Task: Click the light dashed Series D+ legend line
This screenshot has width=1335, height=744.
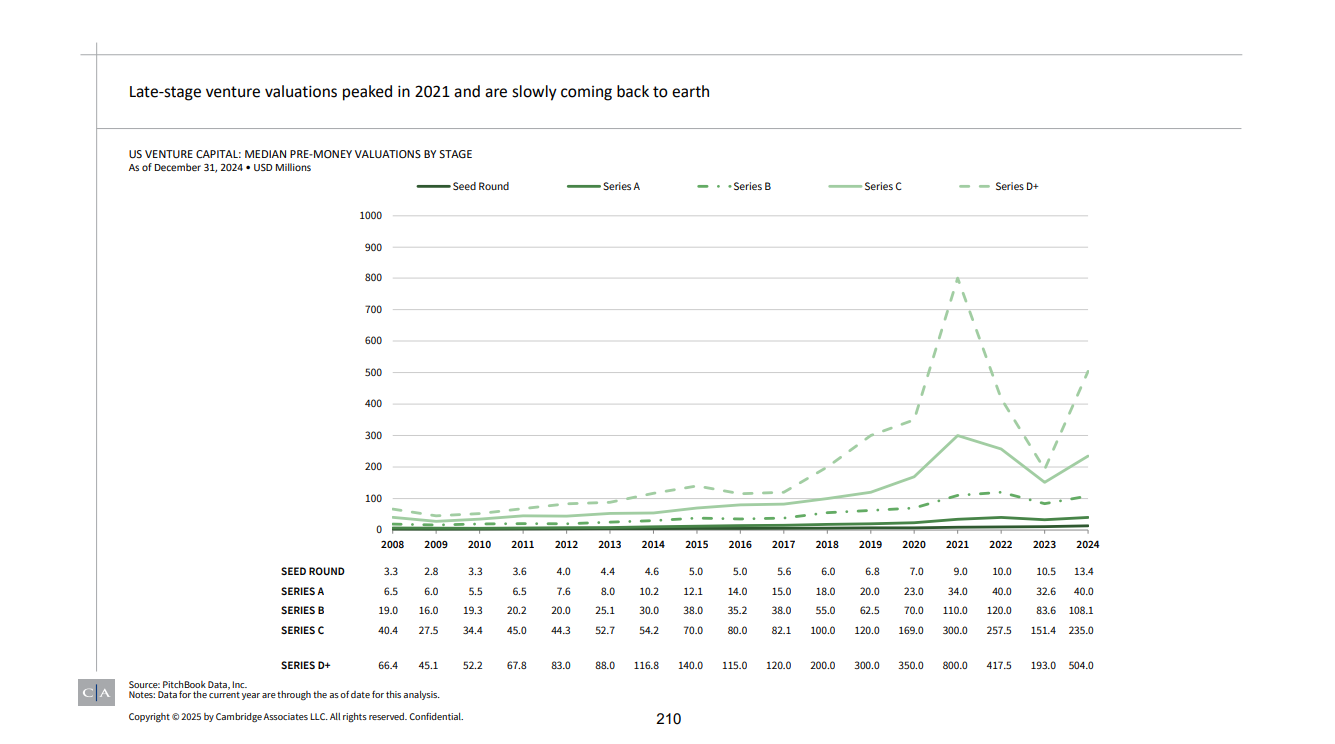Action: click(975, 187)
